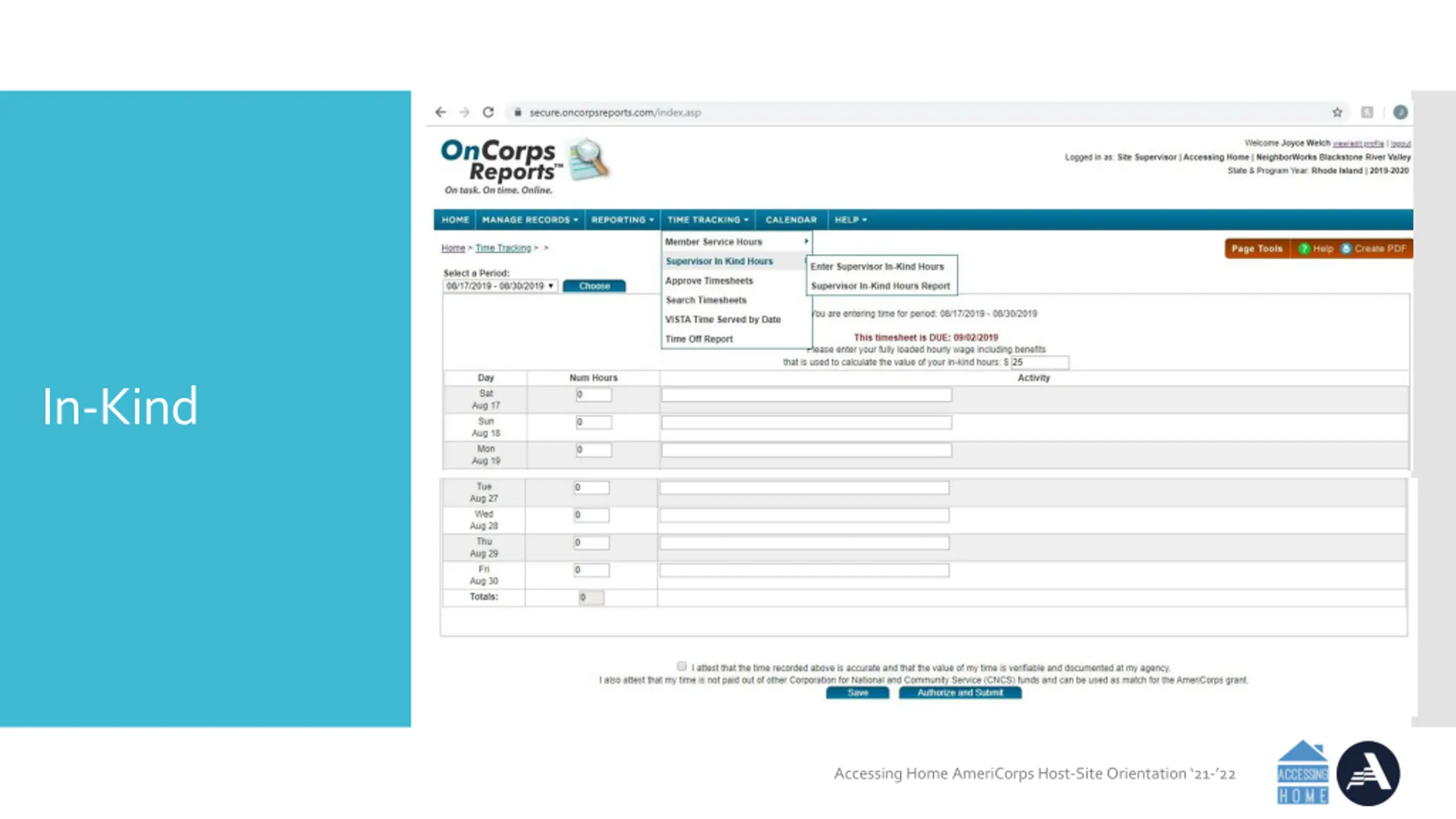Choose Approve Timesheets from the menu
Viewport: 1456px width, 819px height.
pos(709,280)
